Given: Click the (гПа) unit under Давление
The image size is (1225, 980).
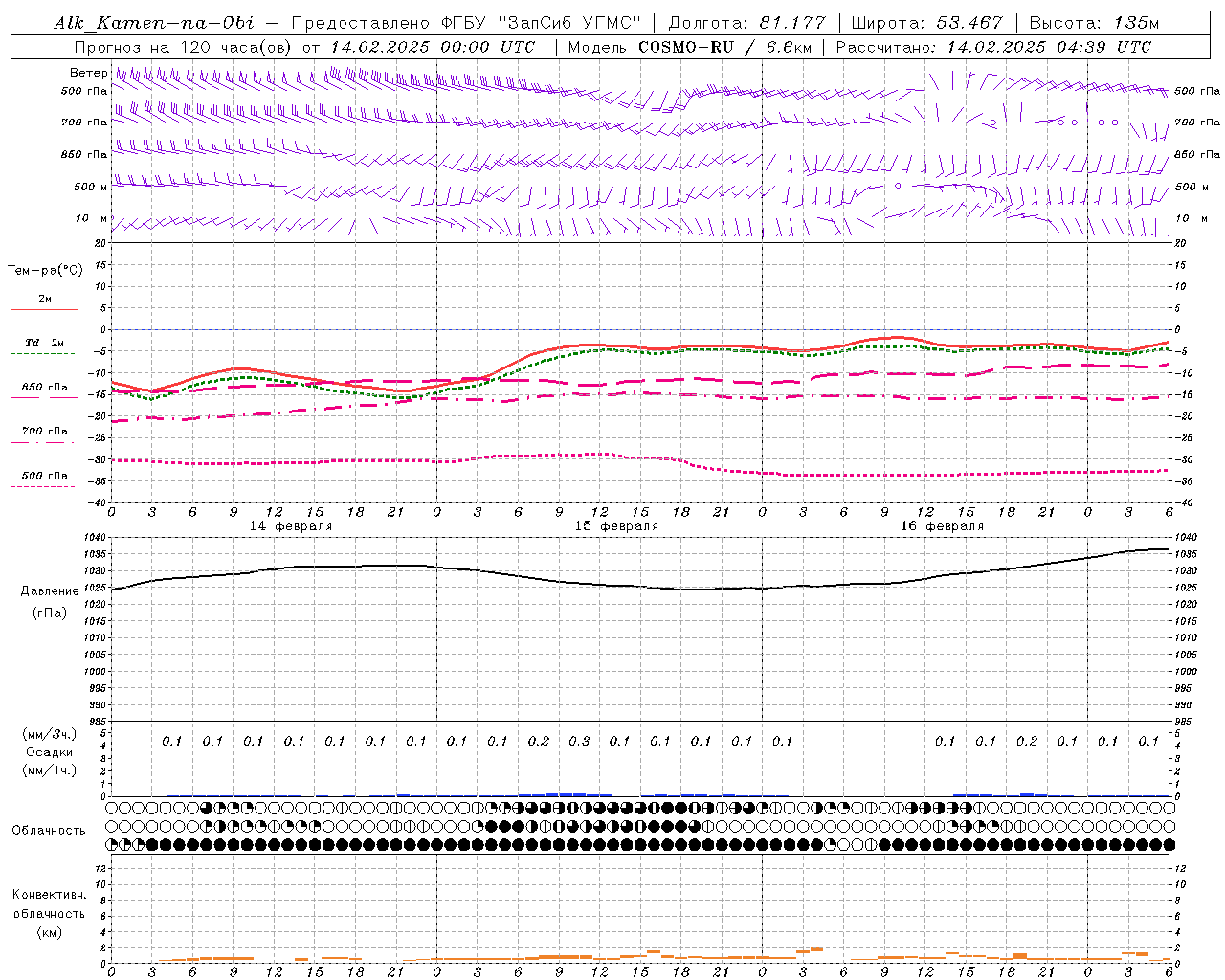Looking at the screenshot, I should point(50,612).
